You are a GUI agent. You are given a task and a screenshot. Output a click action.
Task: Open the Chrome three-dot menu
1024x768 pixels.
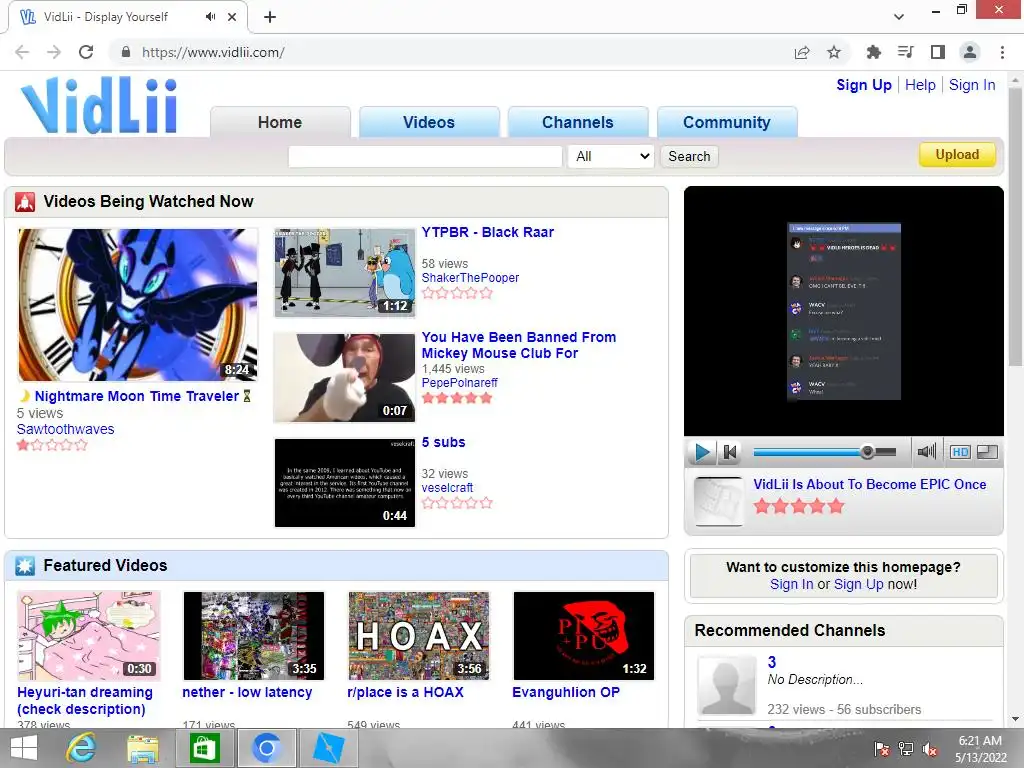[x=1002, y=52]
